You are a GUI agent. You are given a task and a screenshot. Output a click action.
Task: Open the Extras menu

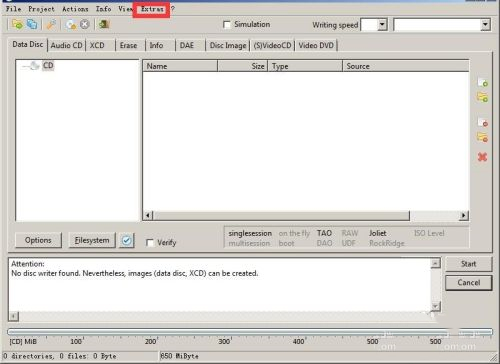tap(152, 9)
